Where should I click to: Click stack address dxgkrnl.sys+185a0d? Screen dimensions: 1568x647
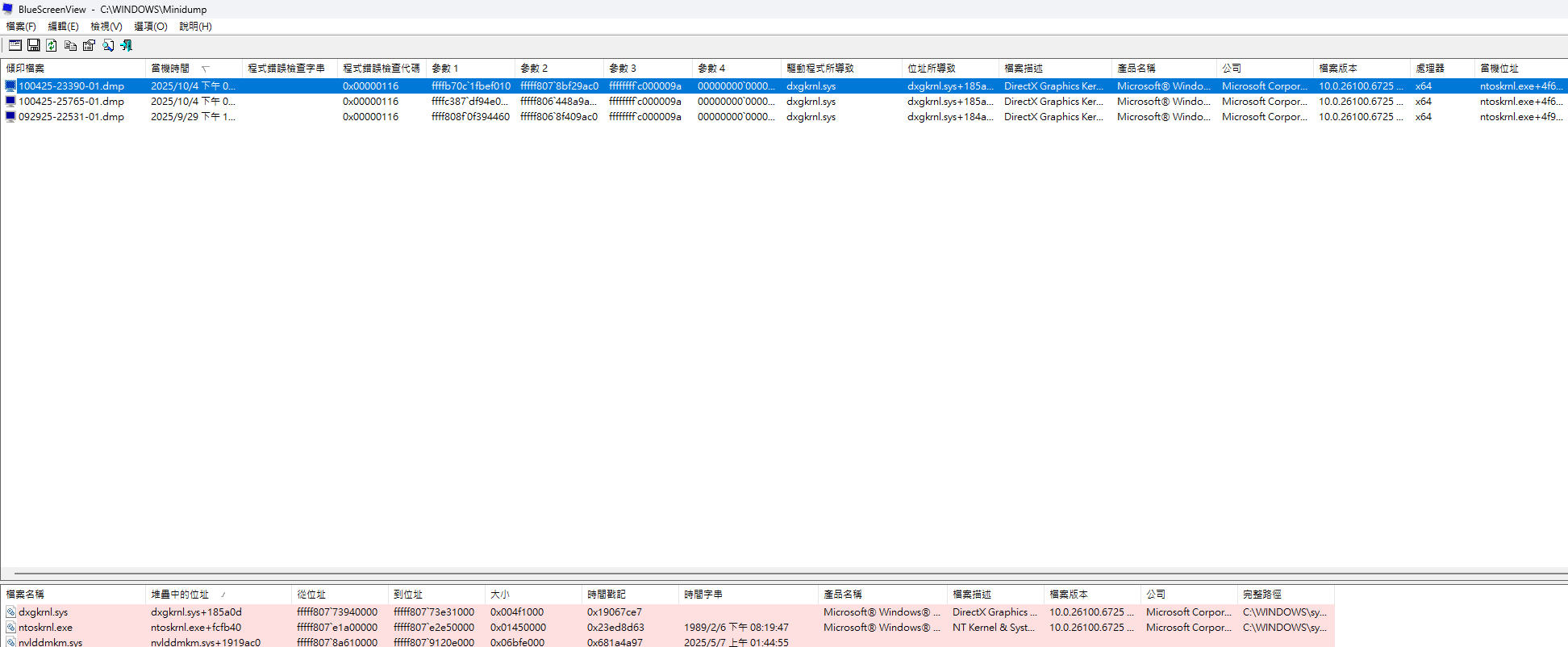(196, 612)
